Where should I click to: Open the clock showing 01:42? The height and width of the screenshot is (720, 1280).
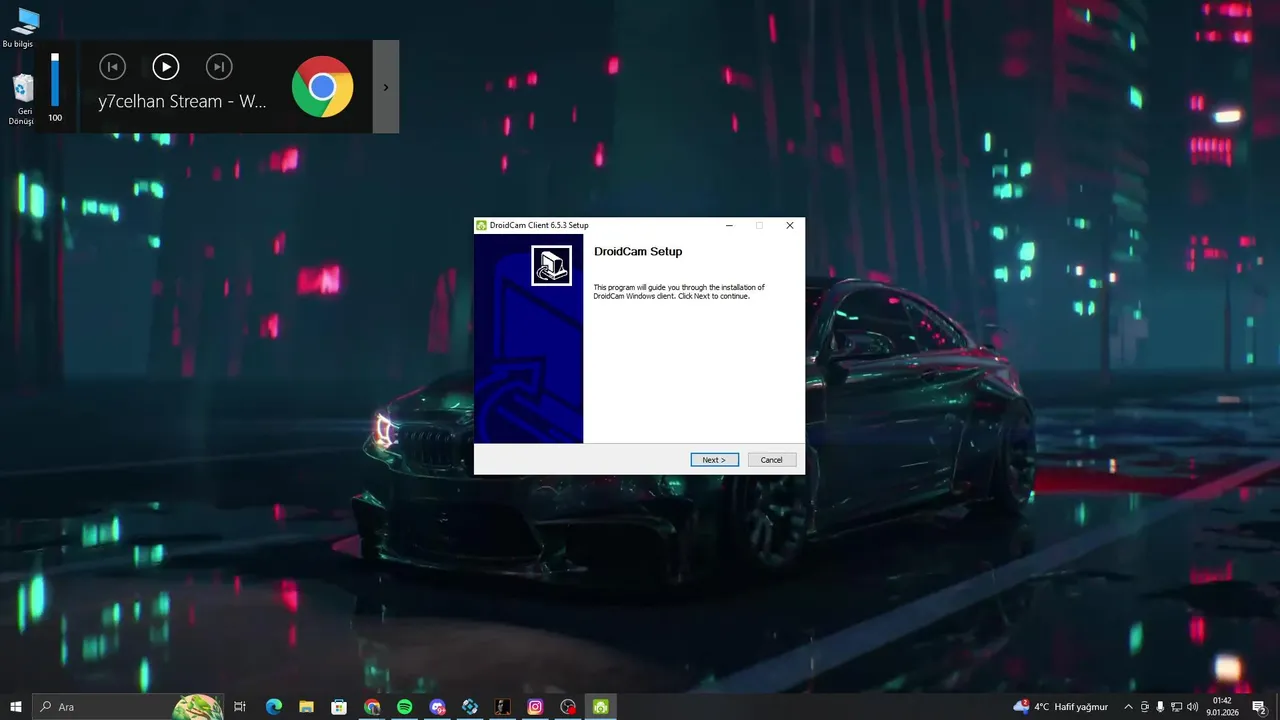coord(1223,707)
